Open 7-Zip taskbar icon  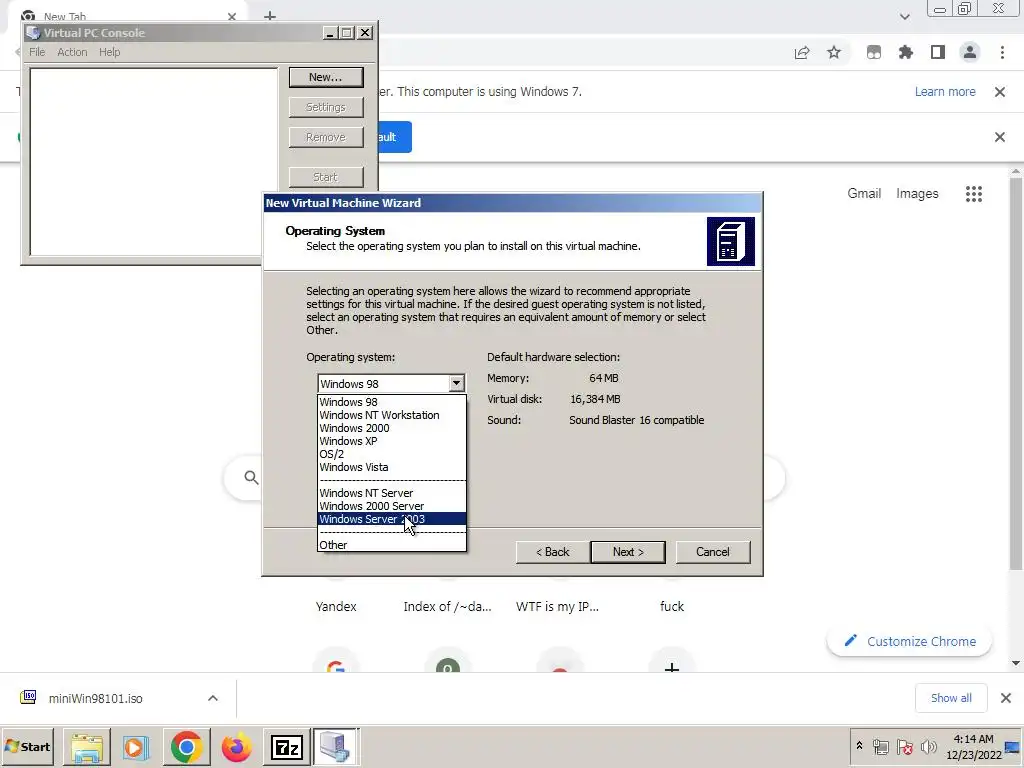click(287, 746)
